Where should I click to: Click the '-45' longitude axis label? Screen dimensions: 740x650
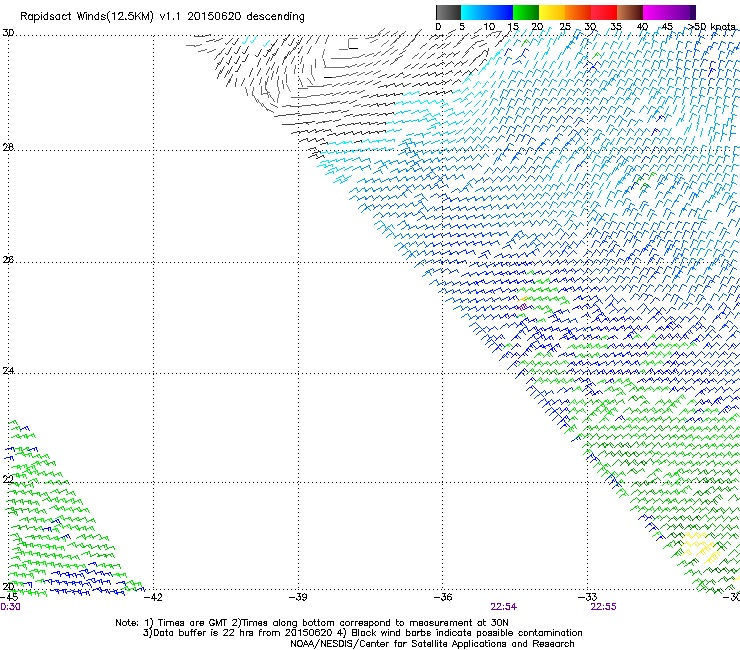pos(9,598)
